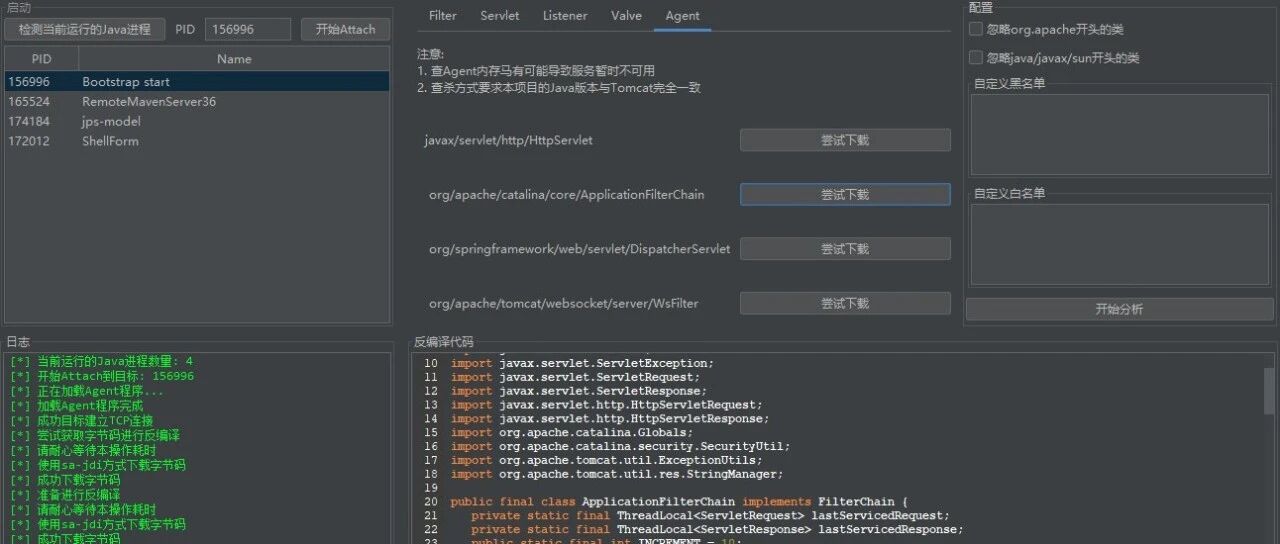Click the org/apache/tomcat/websocket/server/WsFilter label
This screenshot has width=1280, height=544.
[x=563, y=303]
